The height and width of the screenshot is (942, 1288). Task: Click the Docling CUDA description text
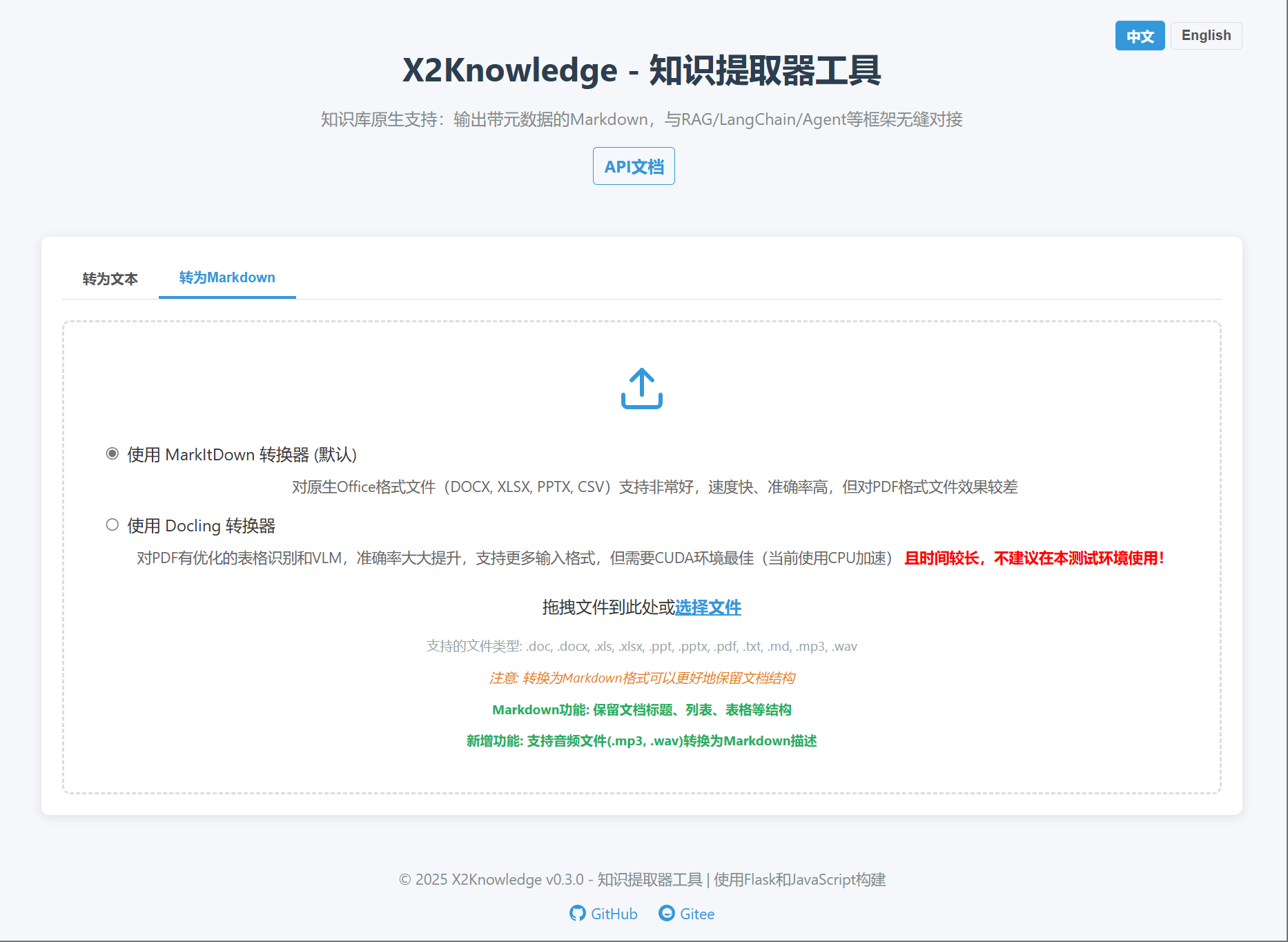516,558
